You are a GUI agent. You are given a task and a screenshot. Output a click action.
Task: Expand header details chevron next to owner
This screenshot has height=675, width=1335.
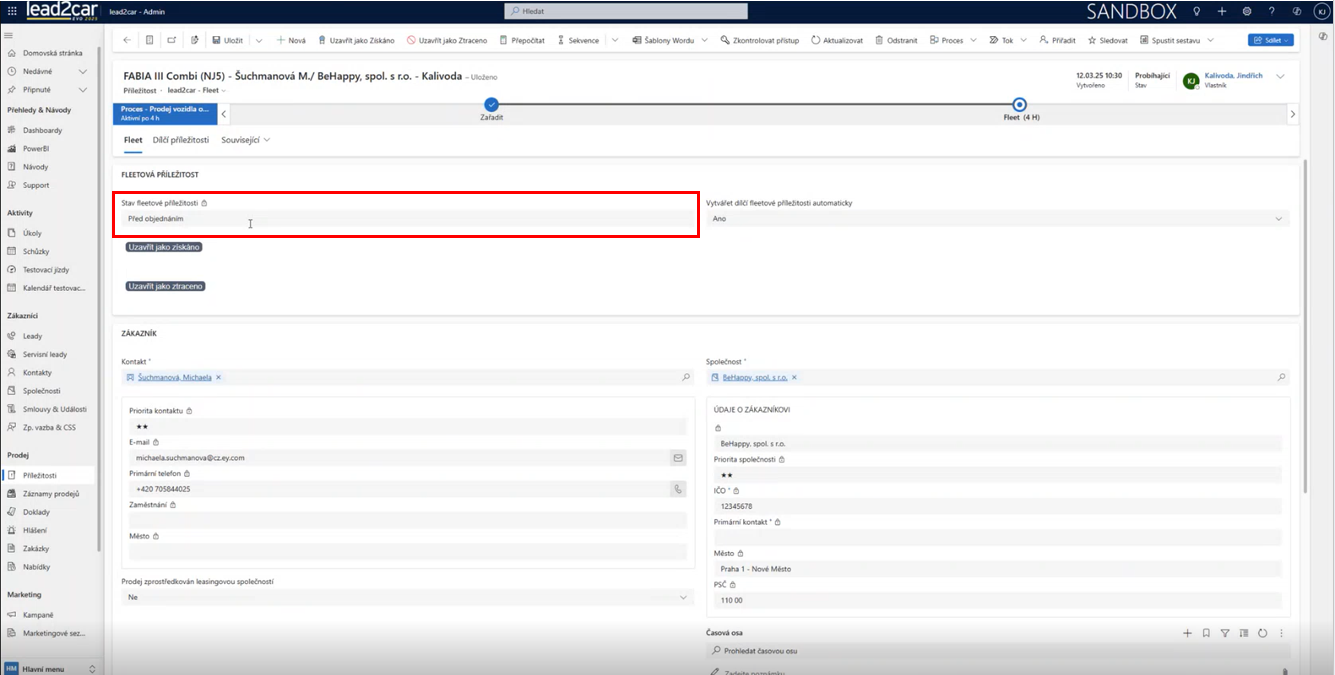pyautogui.click(x=1281, y=77)
